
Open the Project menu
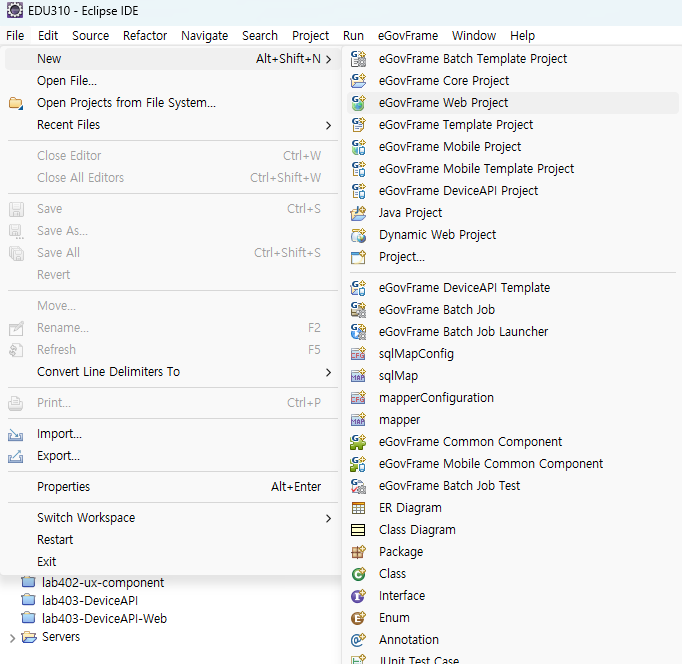pos(310,36)
